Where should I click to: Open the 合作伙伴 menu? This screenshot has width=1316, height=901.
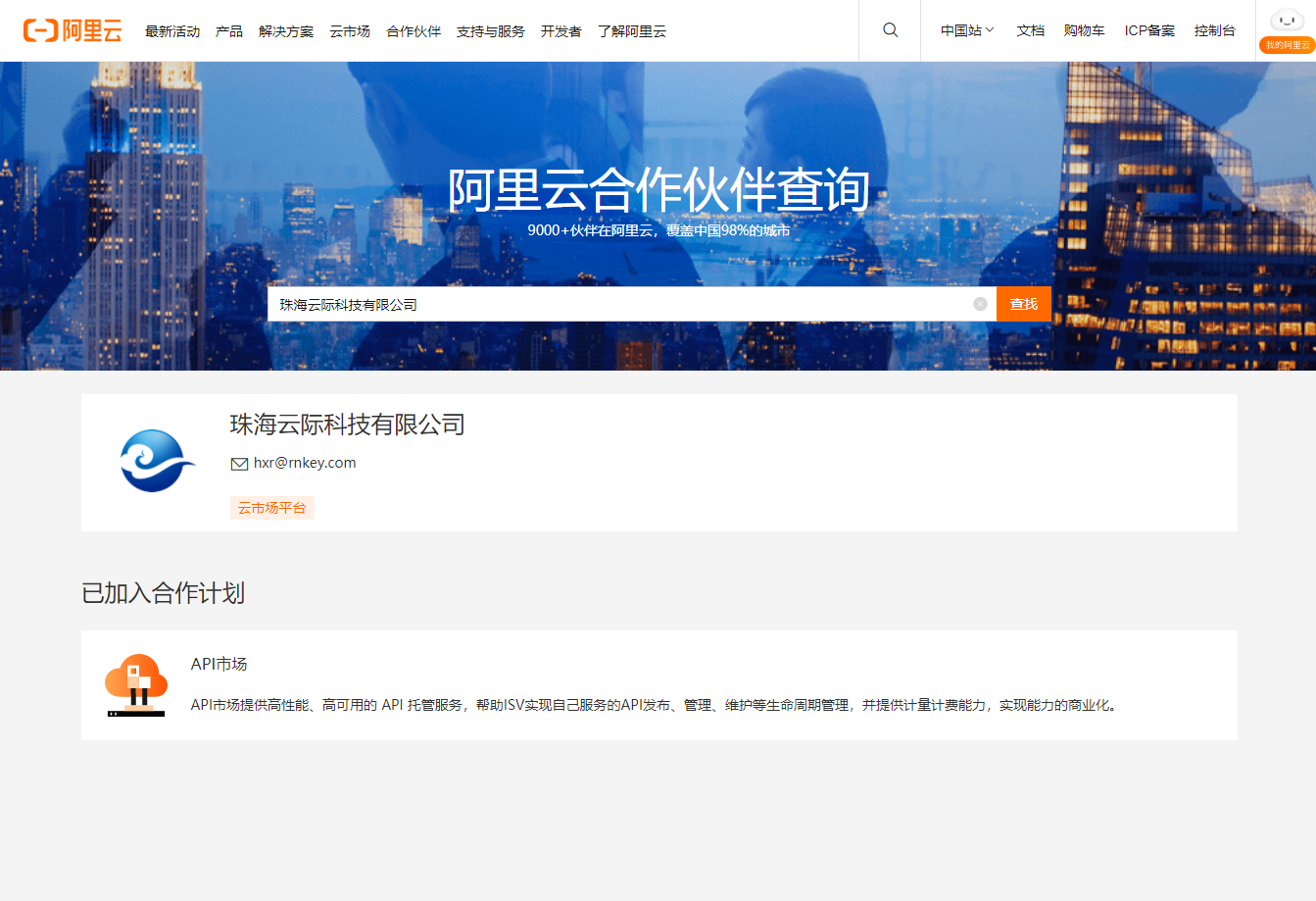coord(414,31)
